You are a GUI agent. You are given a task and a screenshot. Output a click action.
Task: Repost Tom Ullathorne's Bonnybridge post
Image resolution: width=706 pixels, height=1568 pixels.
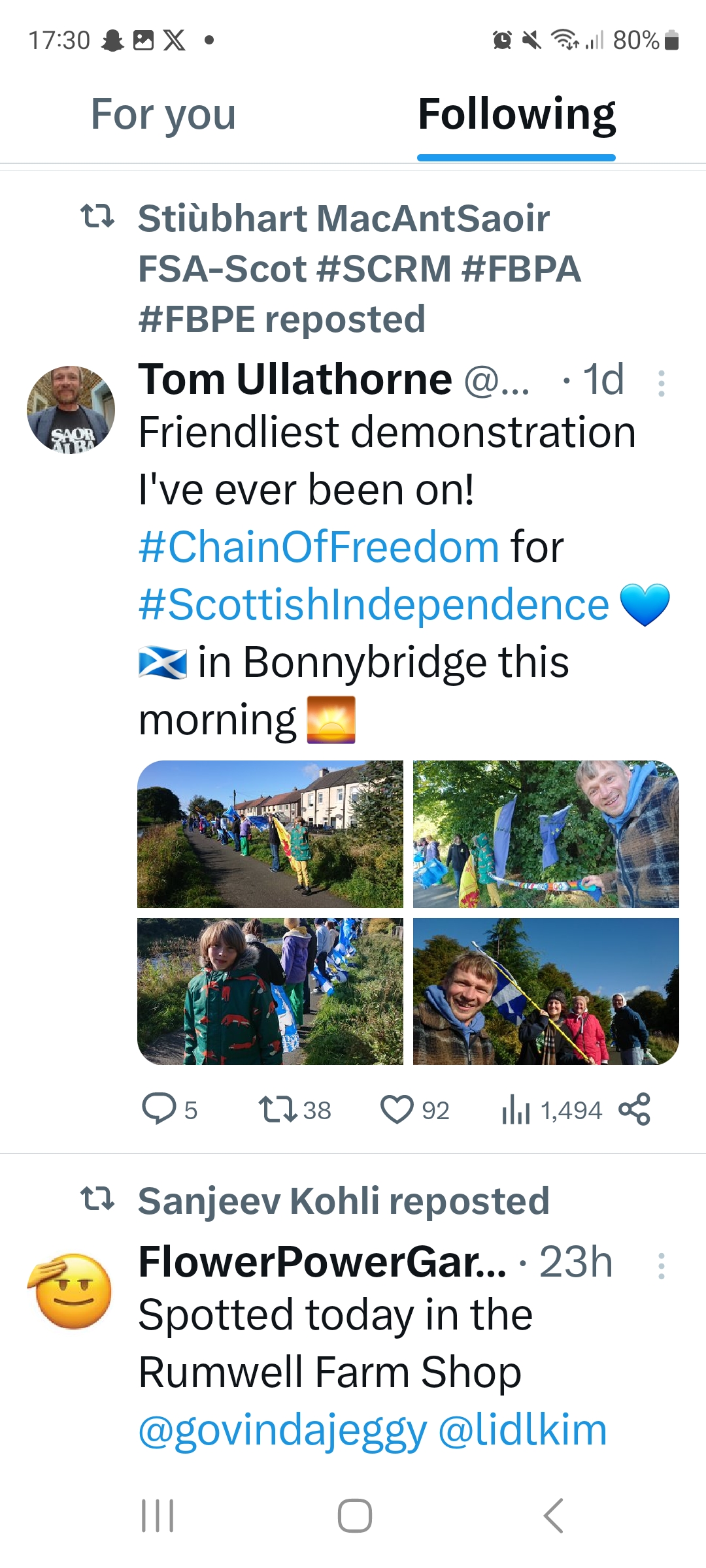278,1109
